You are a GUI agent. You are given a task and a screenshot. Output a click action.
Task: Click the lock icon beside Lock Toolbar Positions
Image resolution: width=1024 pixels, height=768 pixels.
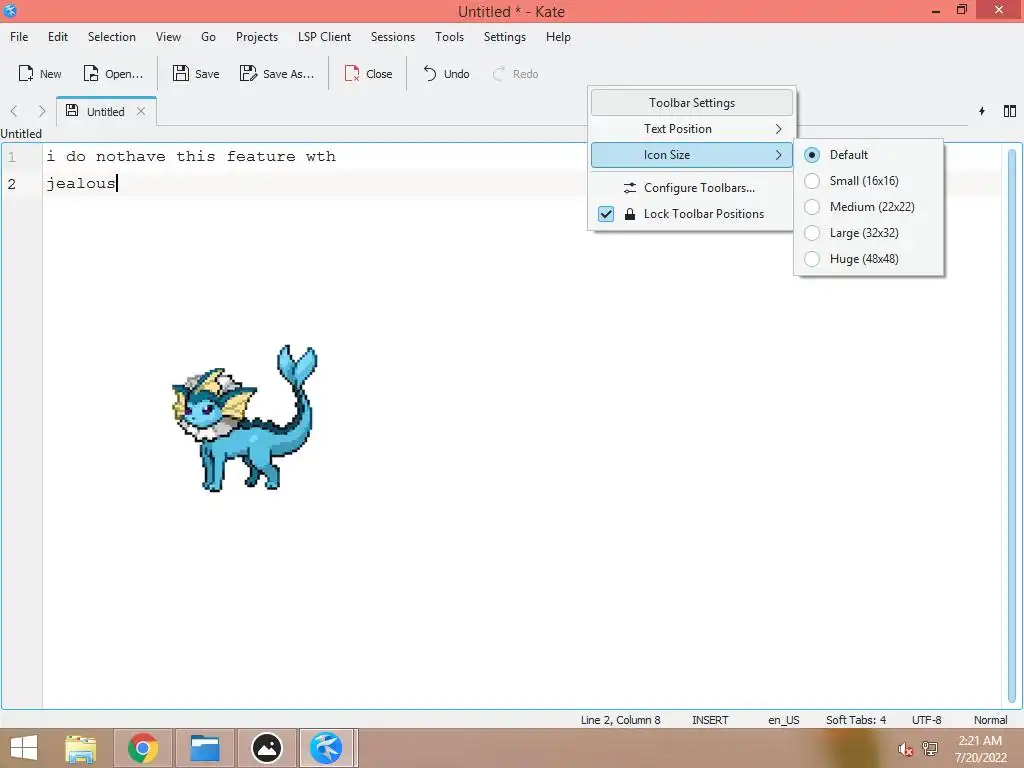(630, 214)
